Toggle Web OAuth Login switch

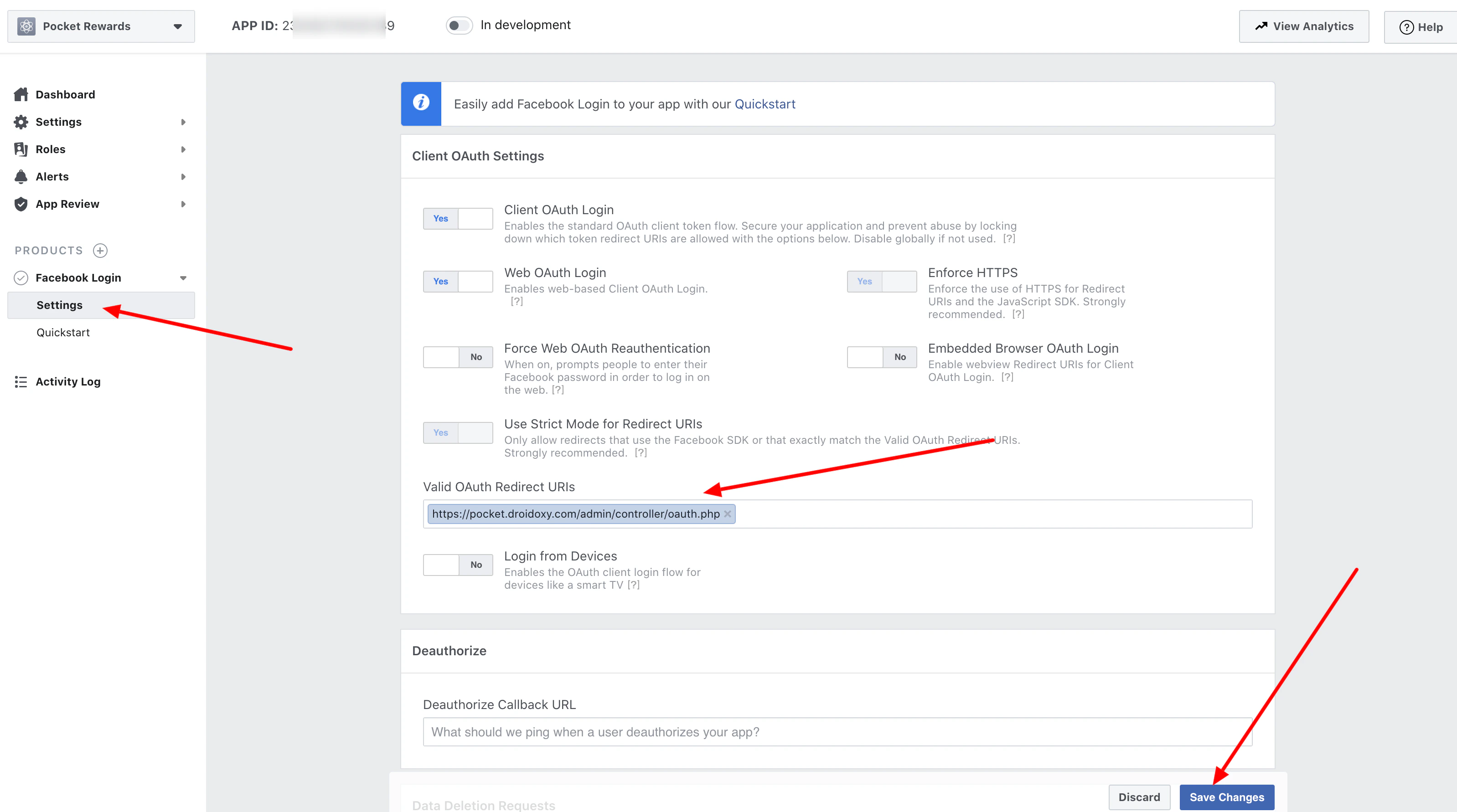458,282
